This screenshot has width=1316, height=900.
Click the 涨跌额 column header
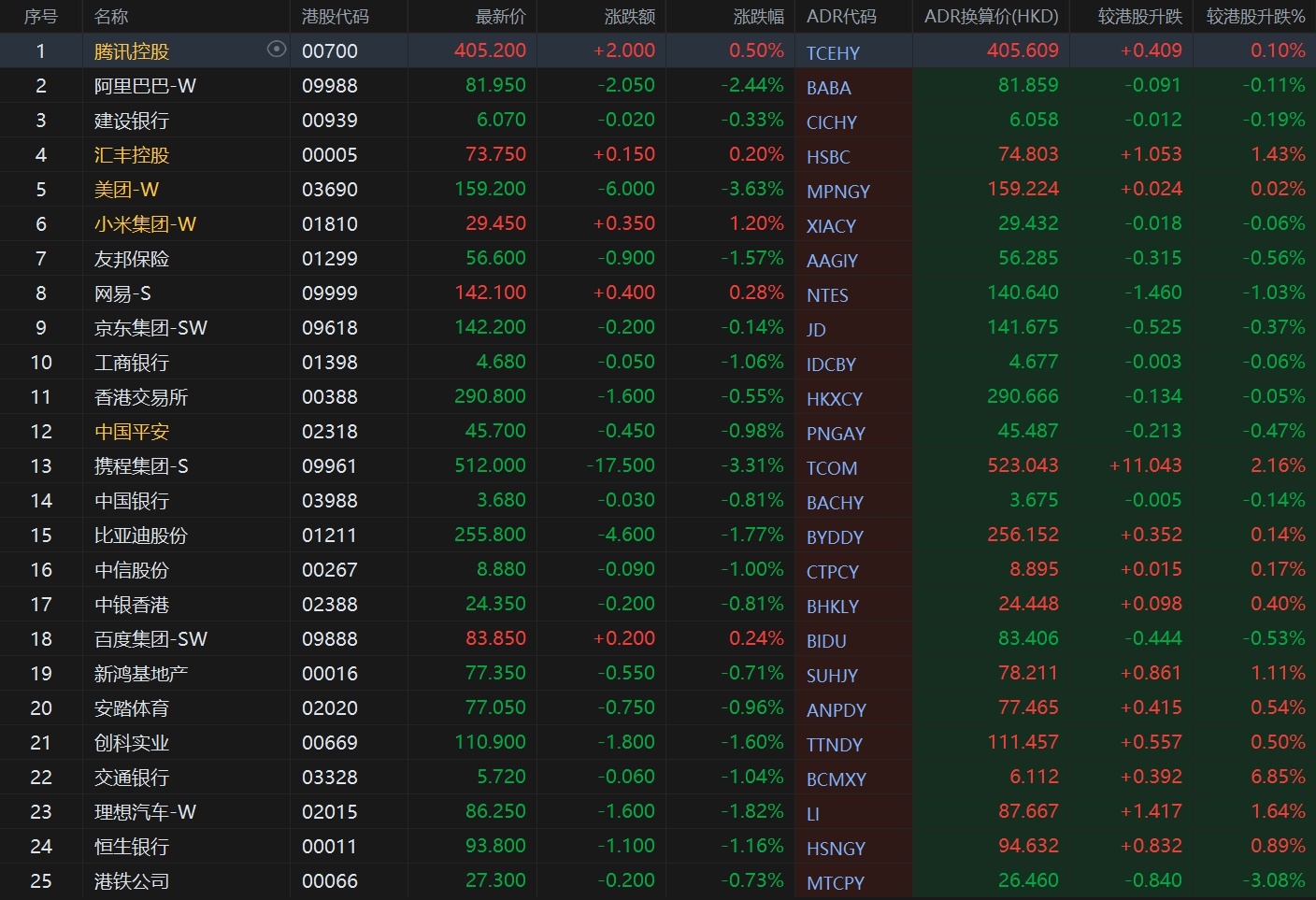pos(629,17)
